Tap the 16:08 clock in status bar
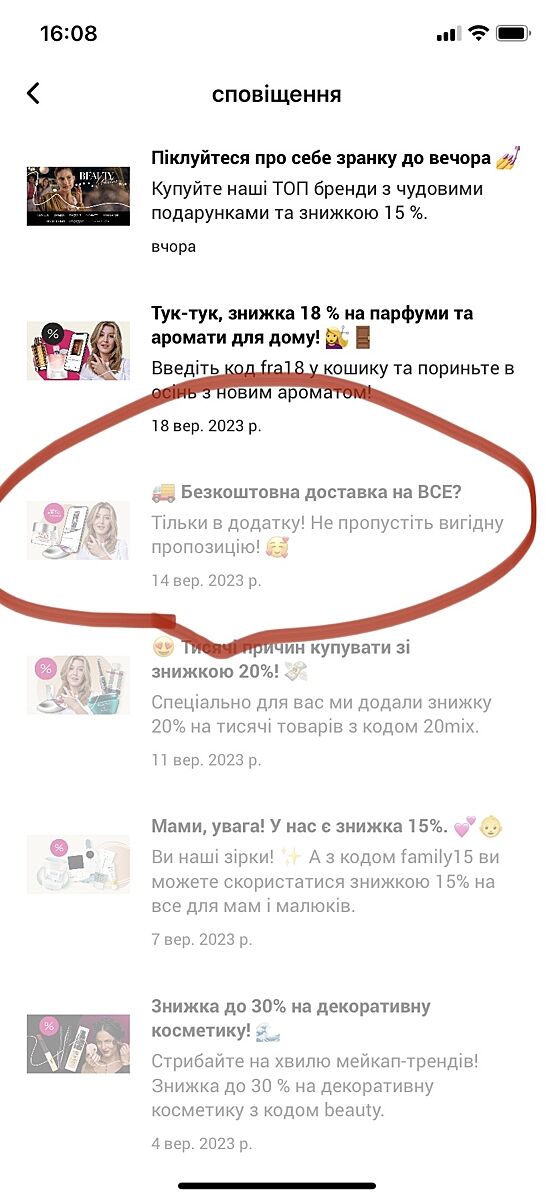The width and height of the screenshot is (554, 1200). tap(69, 33)
